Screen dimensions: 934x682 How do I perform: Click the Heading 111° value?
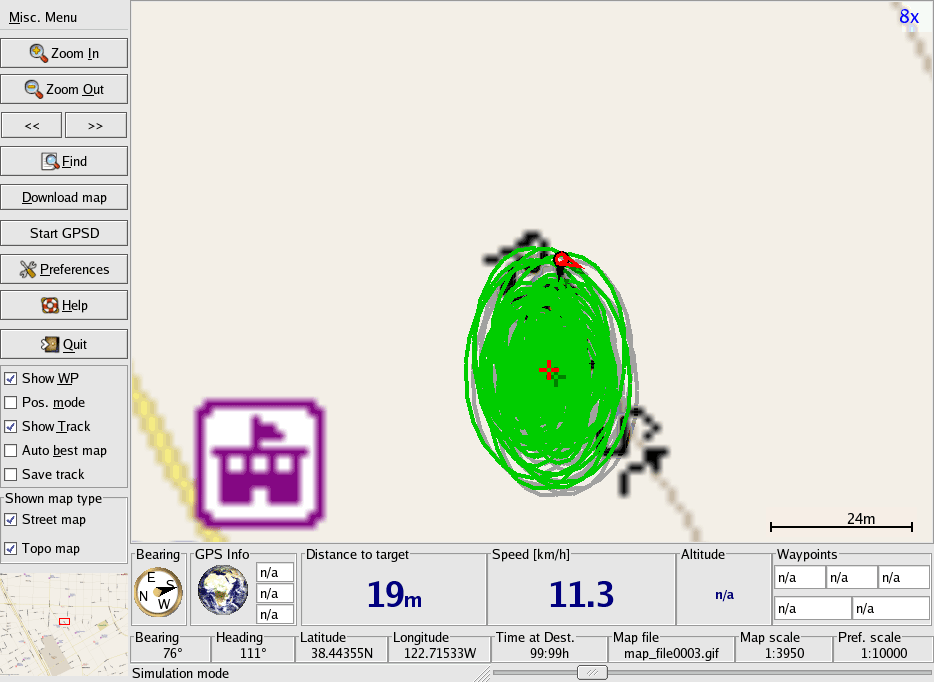click(x=253, y=653)
